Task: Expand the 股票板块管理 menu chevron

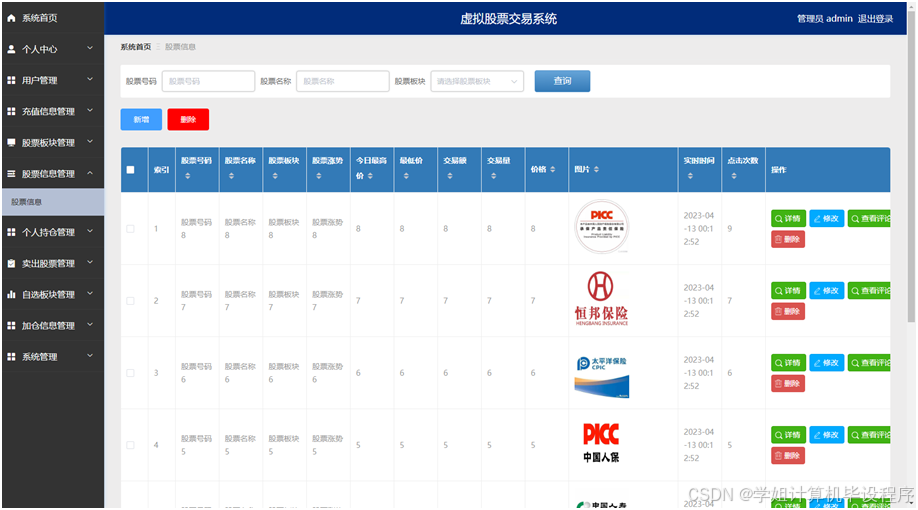Action: click(x=90, y=141)
